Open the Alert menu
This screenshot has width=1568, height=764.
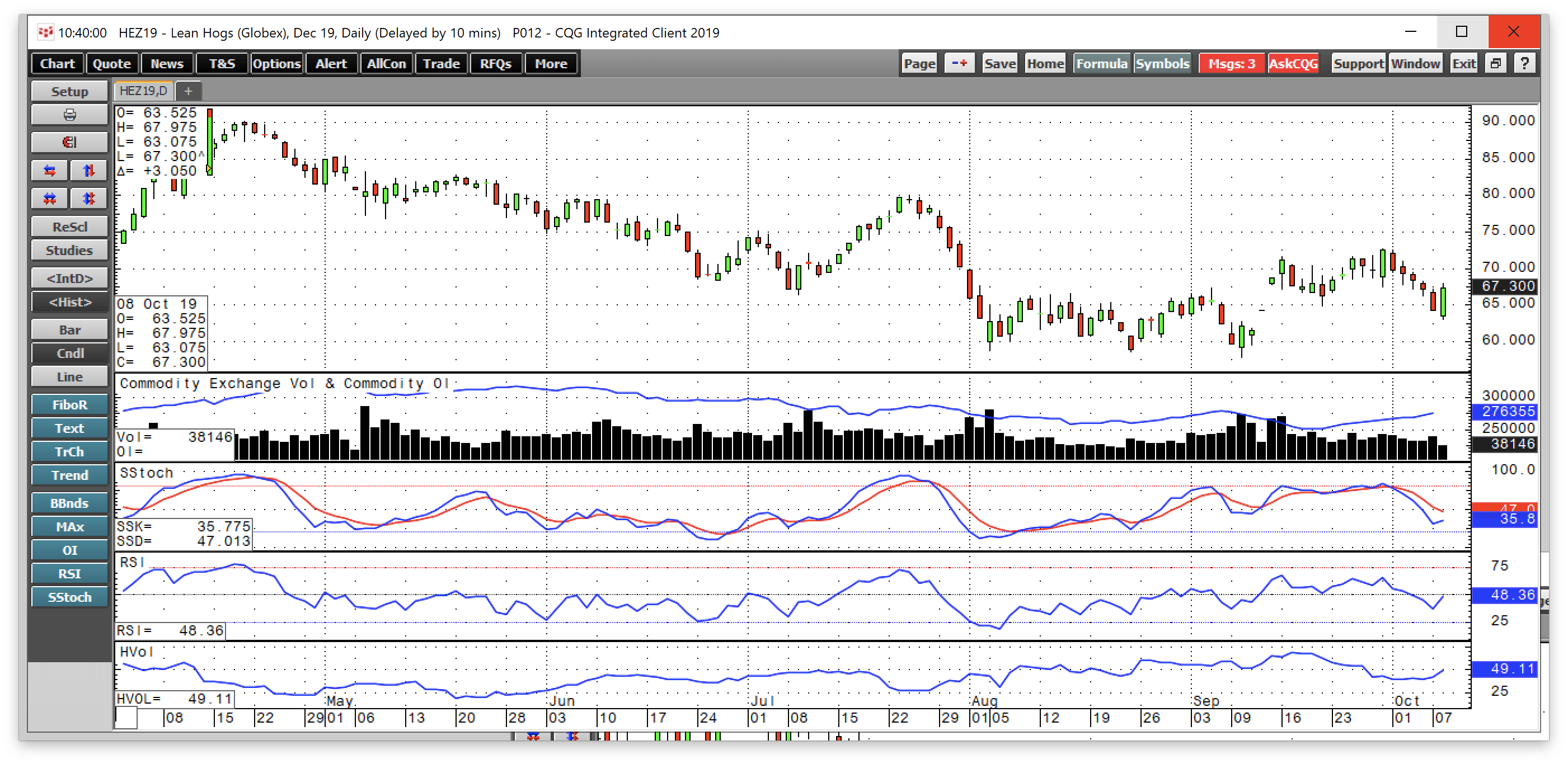(331, 63)
